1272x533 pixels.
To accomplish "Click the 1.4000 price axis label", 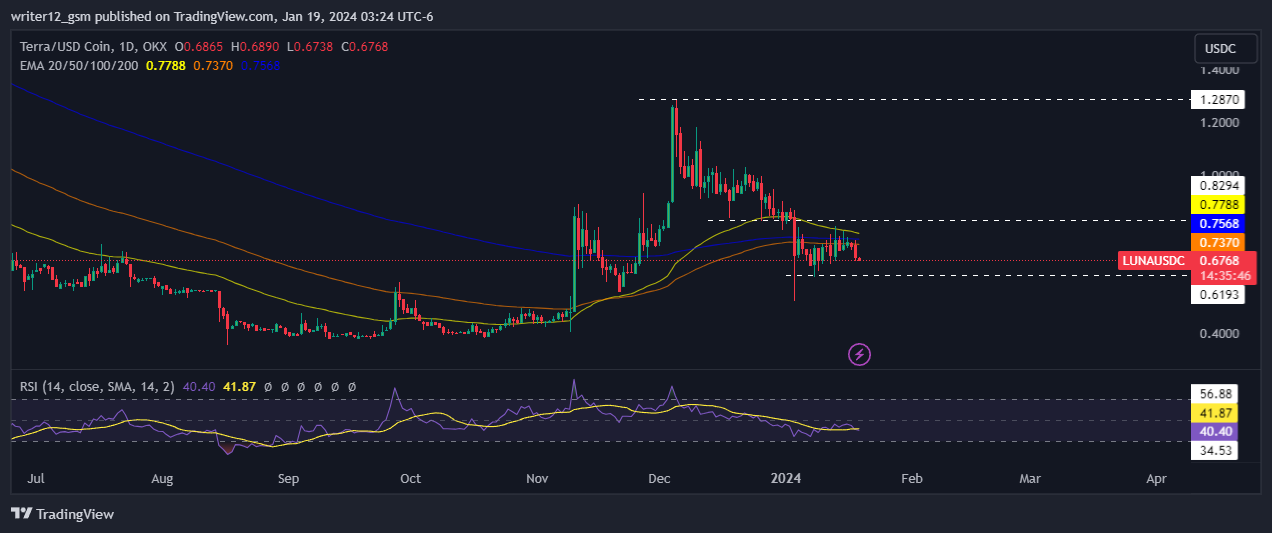I will (x=1220, y=71).
